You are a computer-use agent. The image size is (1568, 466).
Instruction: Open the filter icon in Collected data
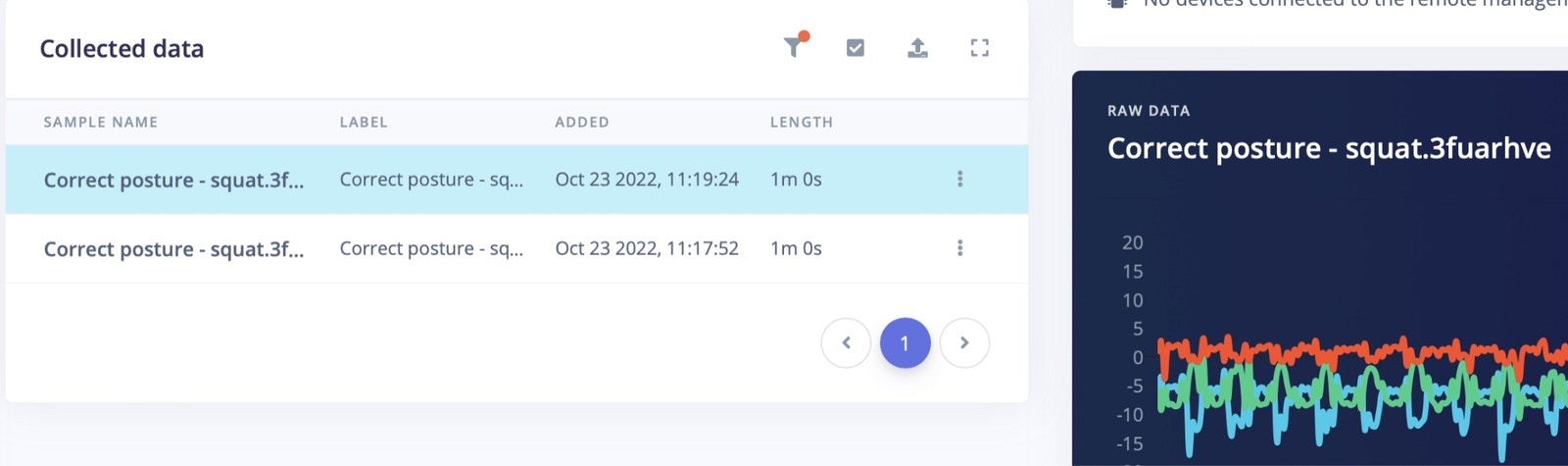coord(795,46)
